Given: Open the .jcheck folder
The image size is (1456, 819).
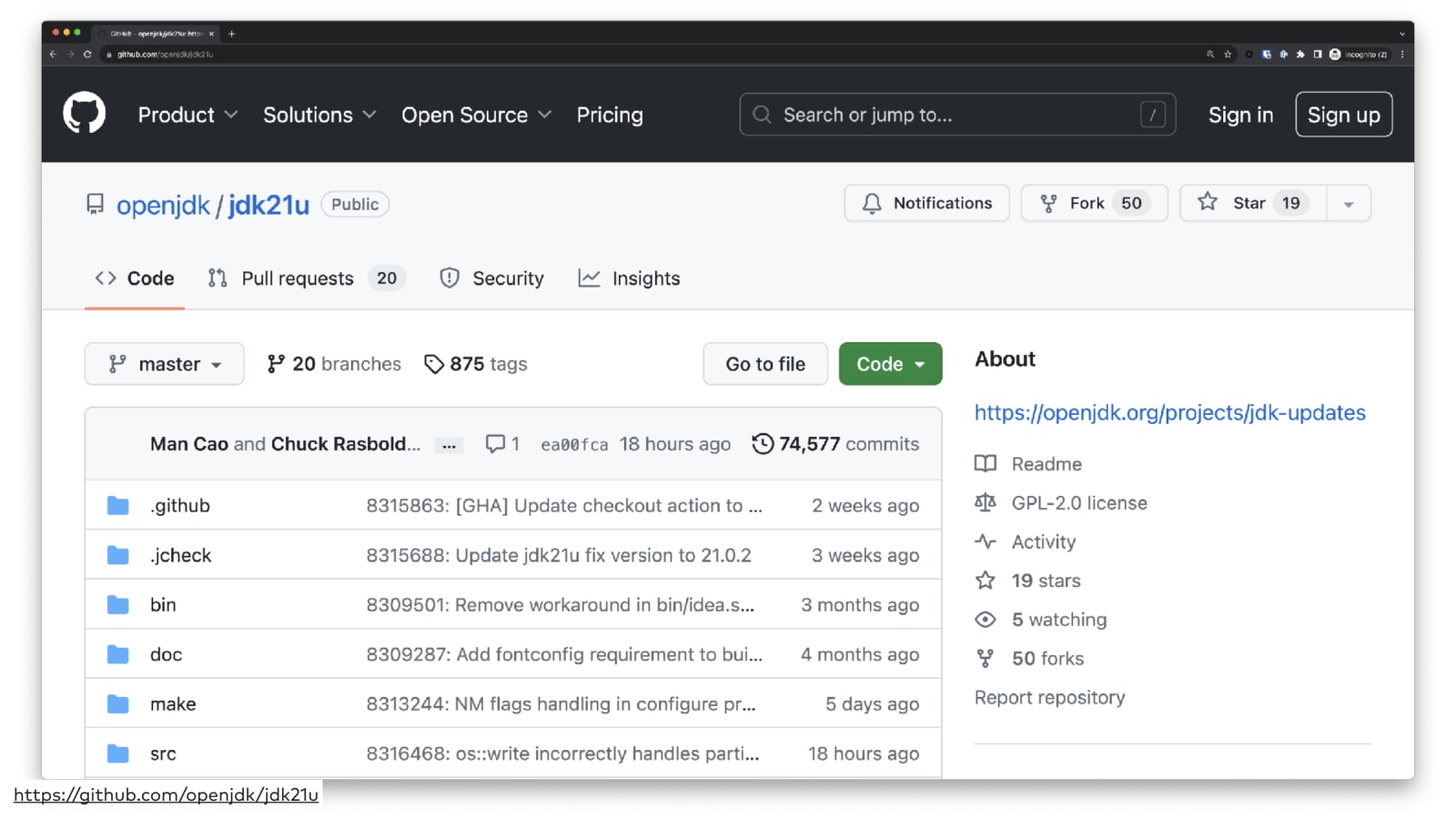Looking at the screenshot, I should 180,555.
